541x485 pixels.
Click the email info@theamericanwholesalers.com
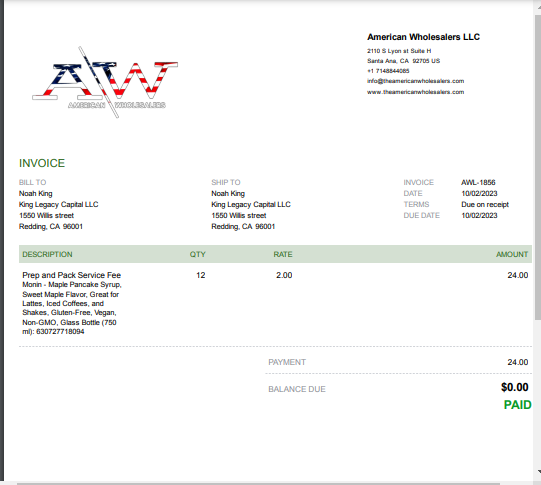415,81
